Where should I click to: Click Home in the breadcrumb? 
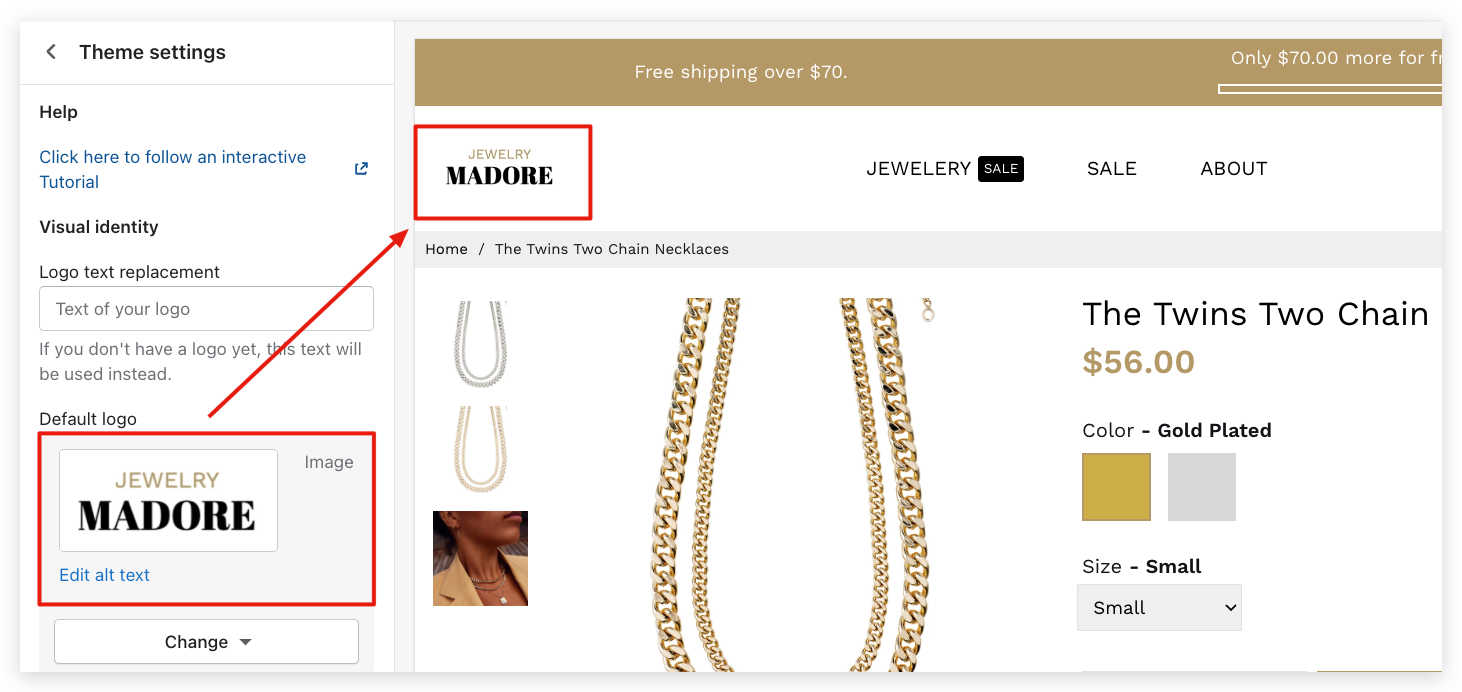coord(446,249)
